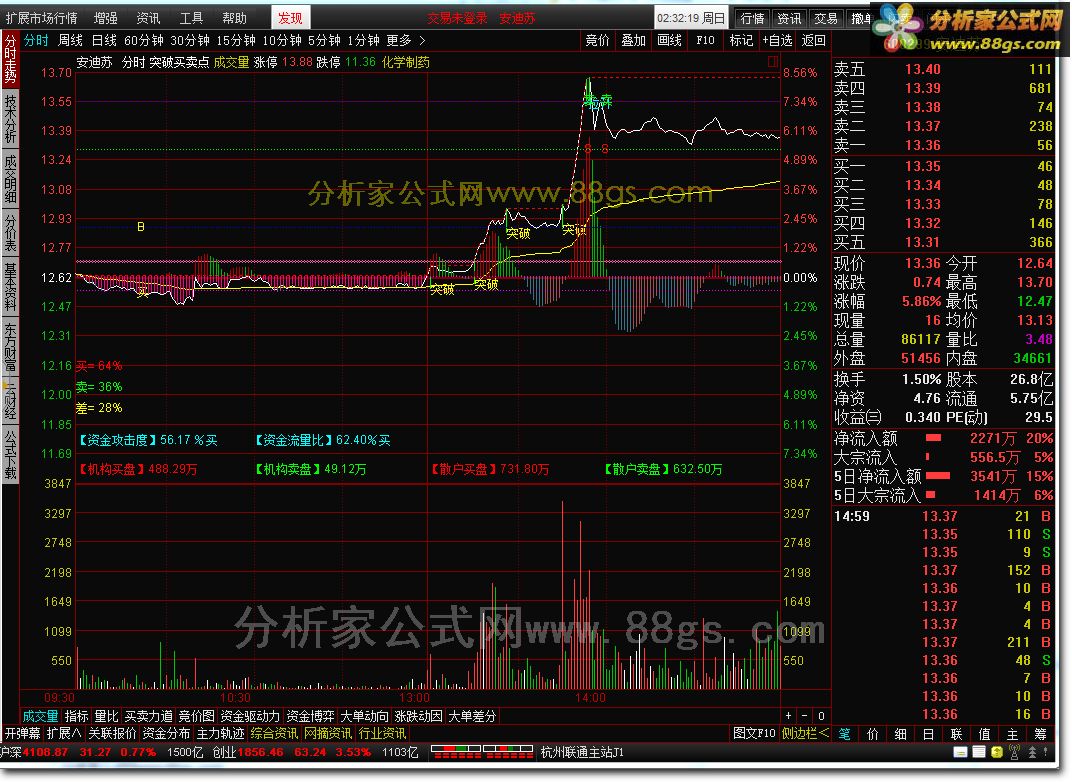Select the 1分钟 period
This screenshot has height=782, width=1072.
[363, 40]
